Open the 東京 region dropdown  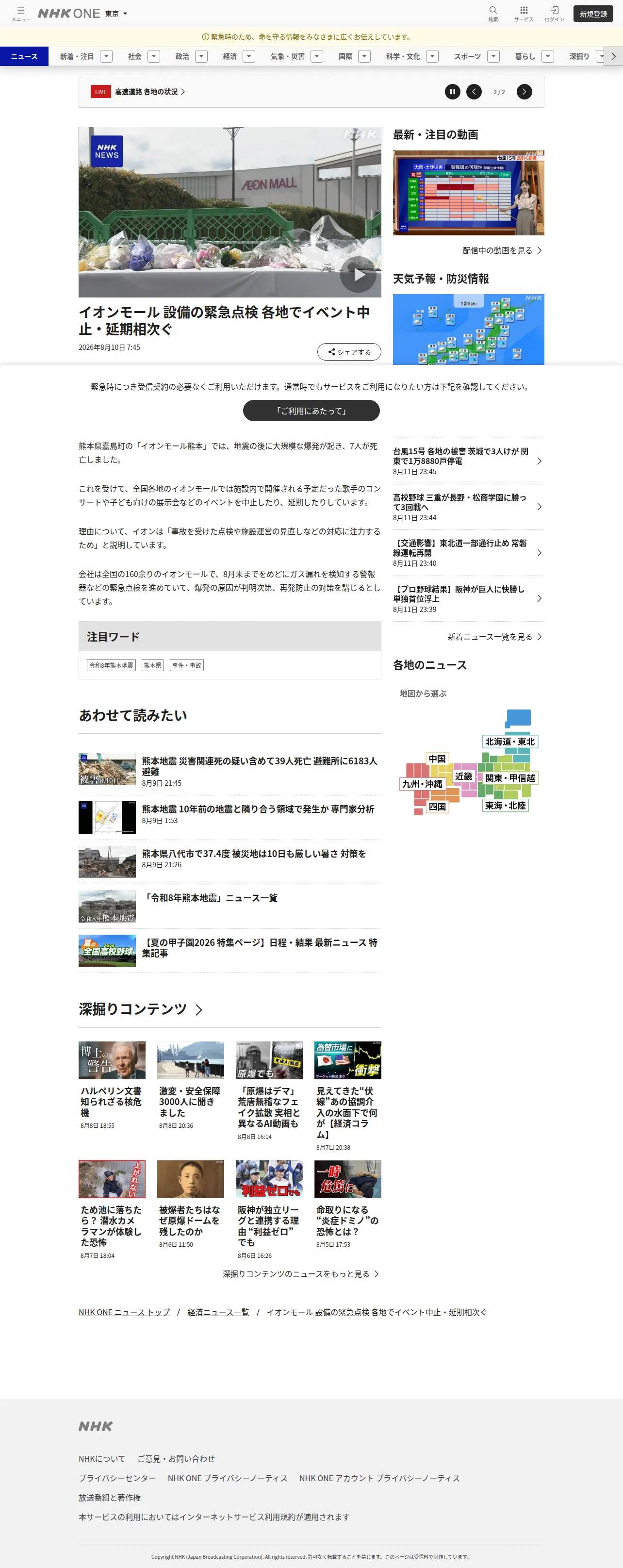(x=116, y=14)
